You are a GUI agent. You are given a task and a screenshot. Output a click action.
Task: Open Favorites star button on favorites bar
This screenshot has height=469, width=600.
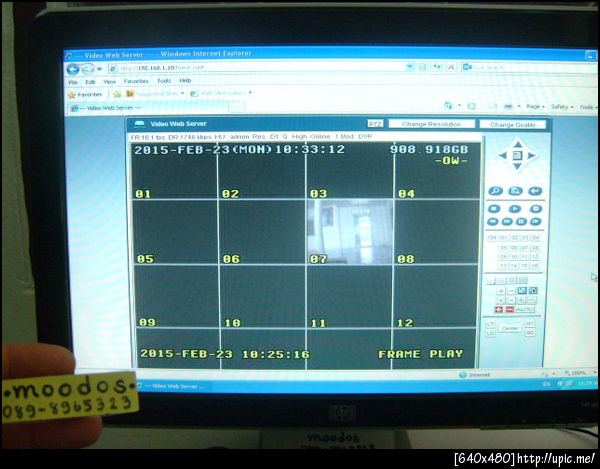pyautogui.click(x=85, y=94)
